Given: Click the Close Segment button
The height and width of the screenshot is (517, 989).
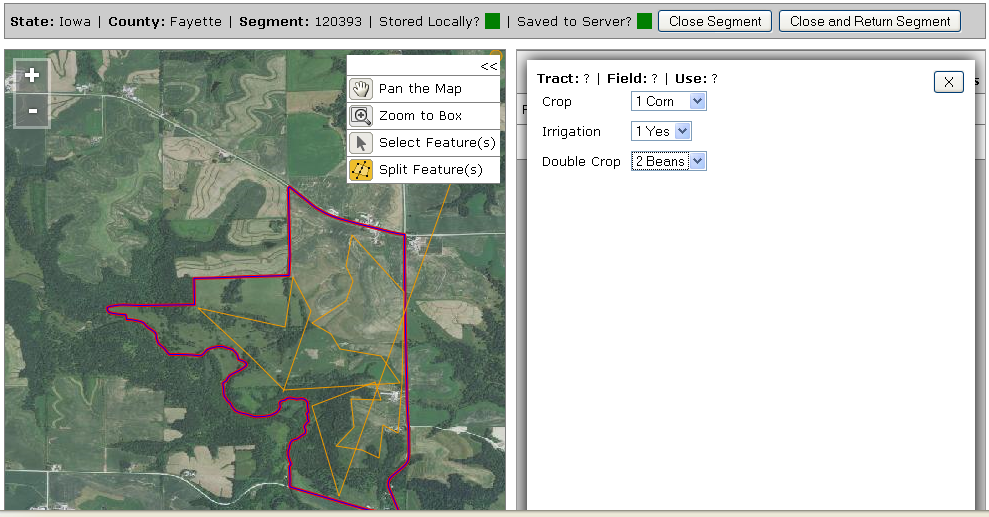Looking at the screenshot, I should (x=715, y=21).
